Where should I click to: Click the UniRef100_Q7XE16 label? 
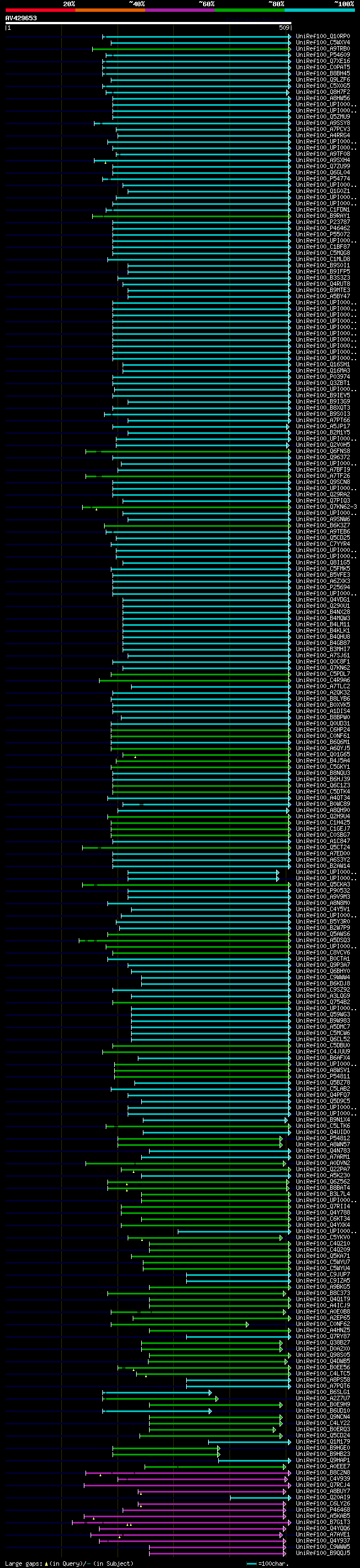point(323,61)
